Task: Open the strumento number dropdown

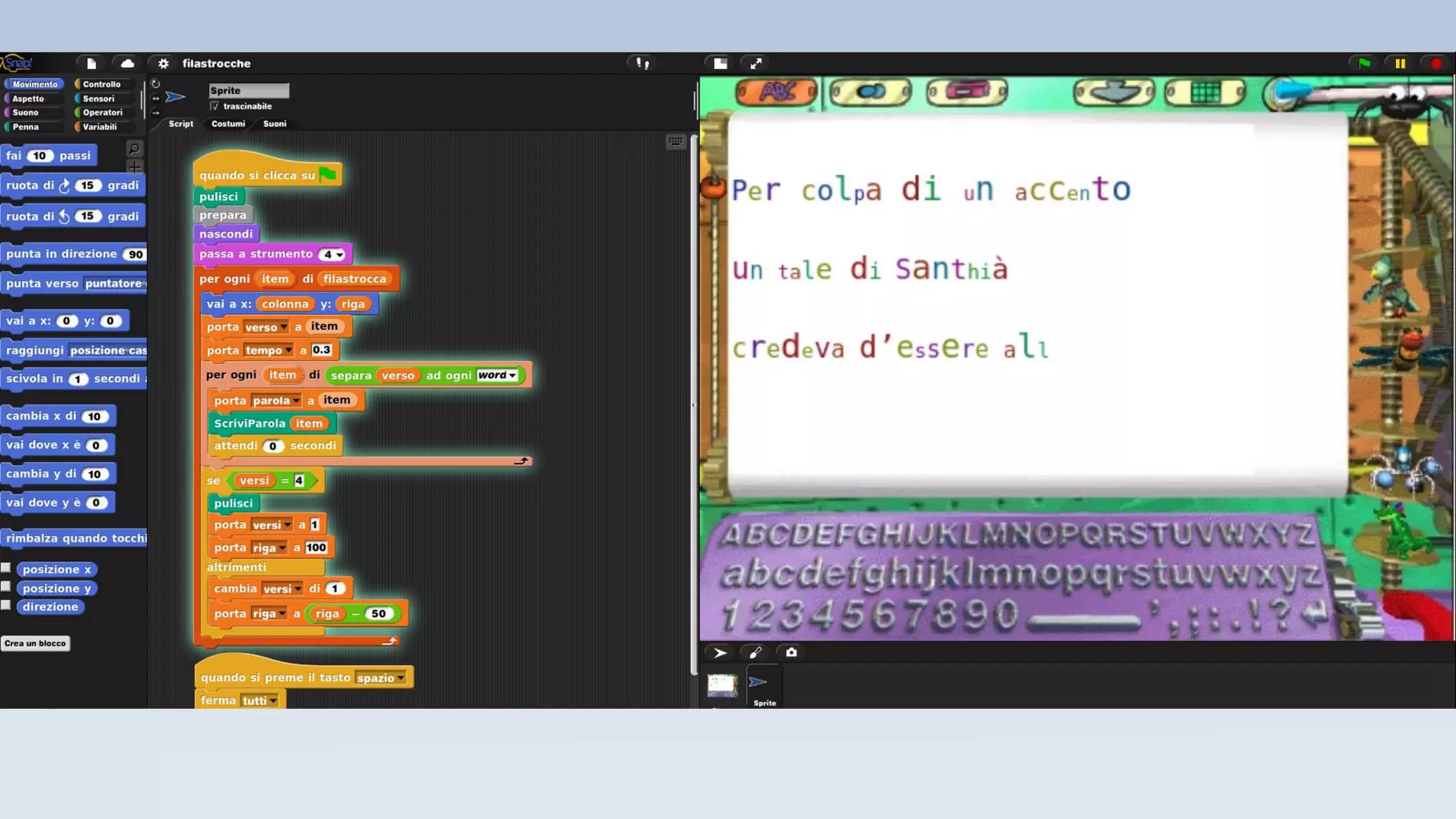Action: [x=340, y=255]
